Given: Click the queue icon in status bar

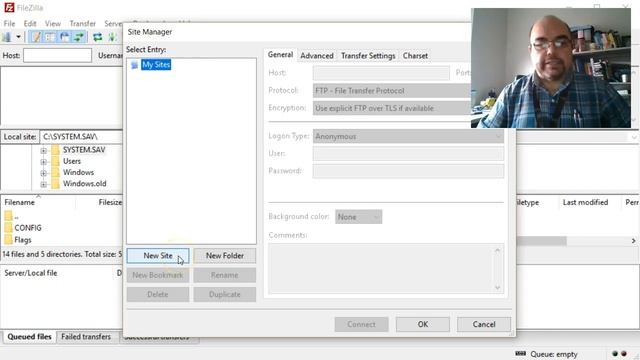Looking at the screenshot, I should pos(520,353).
